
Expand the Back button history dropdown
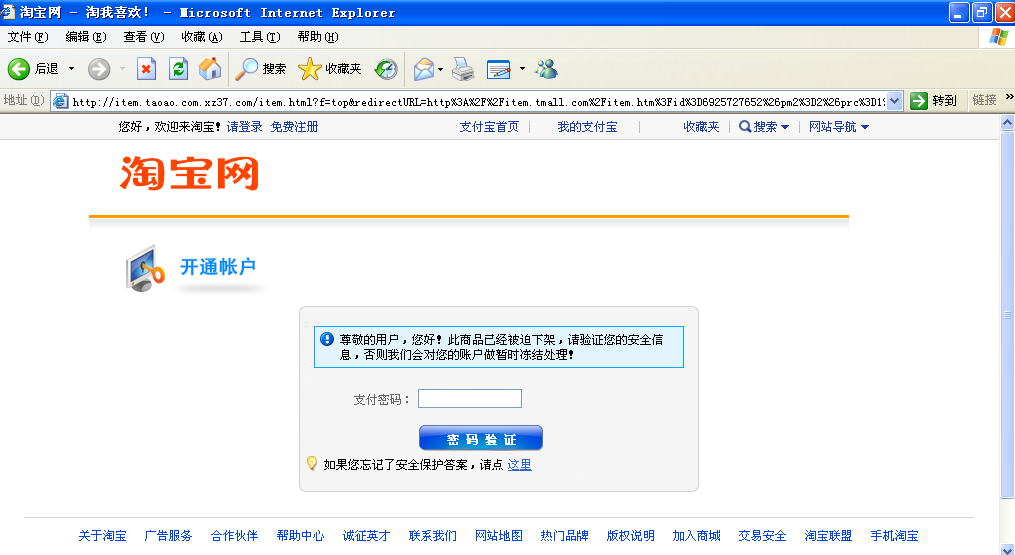click(x=71, y=69)
